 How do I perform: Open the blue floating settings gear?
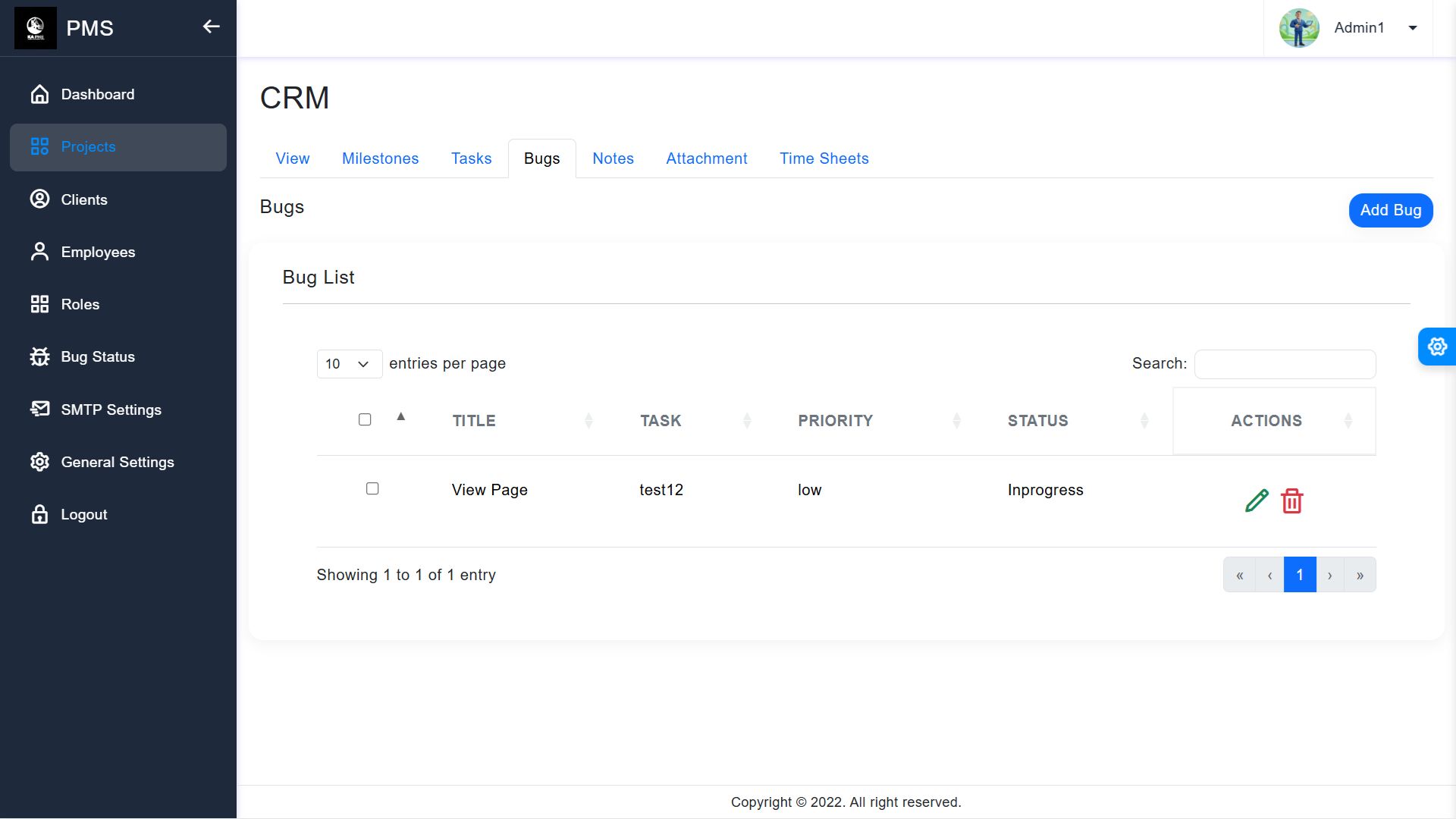click(x=1437, y=347)
